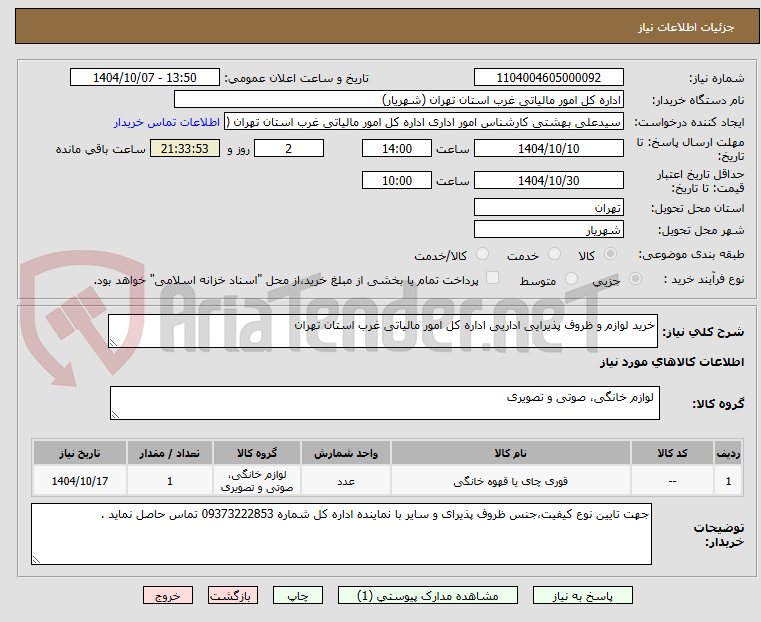Click the unit cell عدد

[346, 481]
